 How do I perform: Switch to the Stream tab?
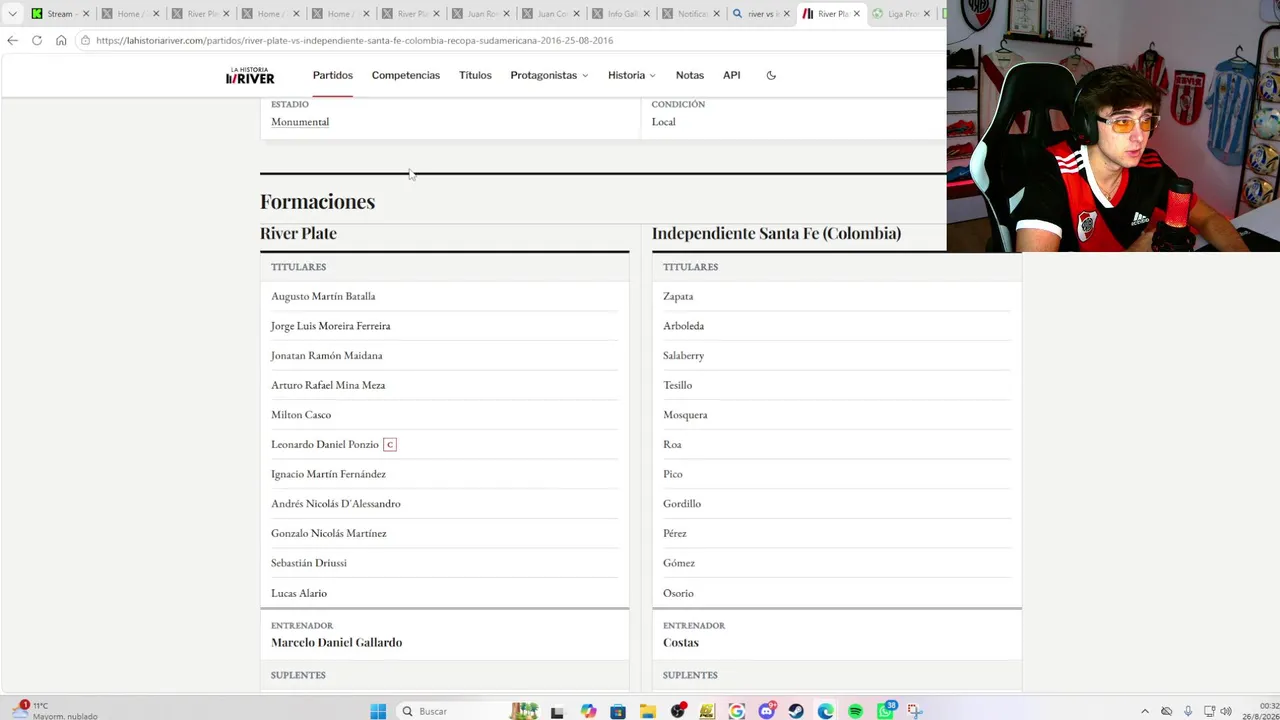[x=60, y=14]
